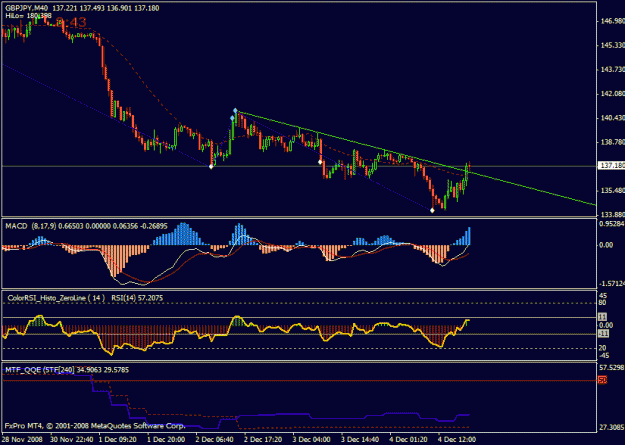Viewport: 625px width, 445px height.
Task: Click the 1 Dec 09:20 time label
Action: pyautogui.click(x=118, y=439)
